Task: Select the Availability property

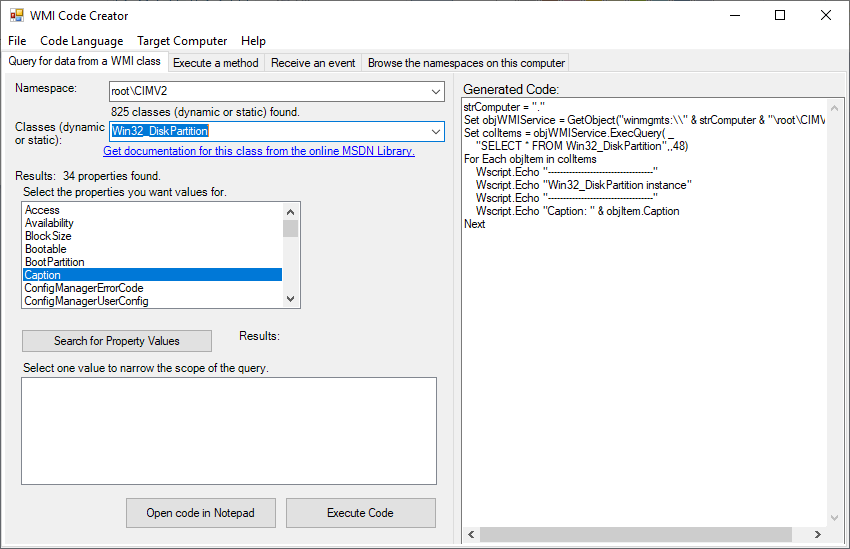Action: tap(152, 223)
